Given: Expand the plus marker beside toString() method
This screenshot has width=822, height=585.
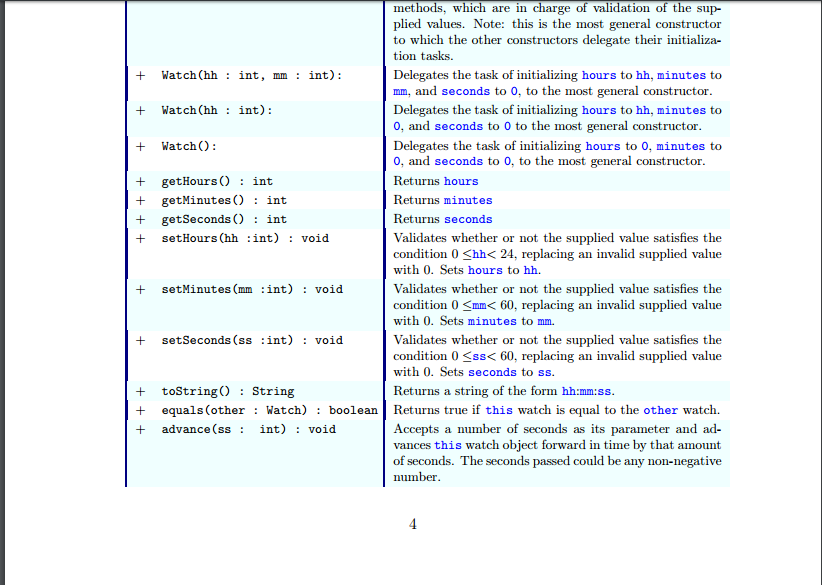Looking at the screenshot, I should [x=140, y=391].
